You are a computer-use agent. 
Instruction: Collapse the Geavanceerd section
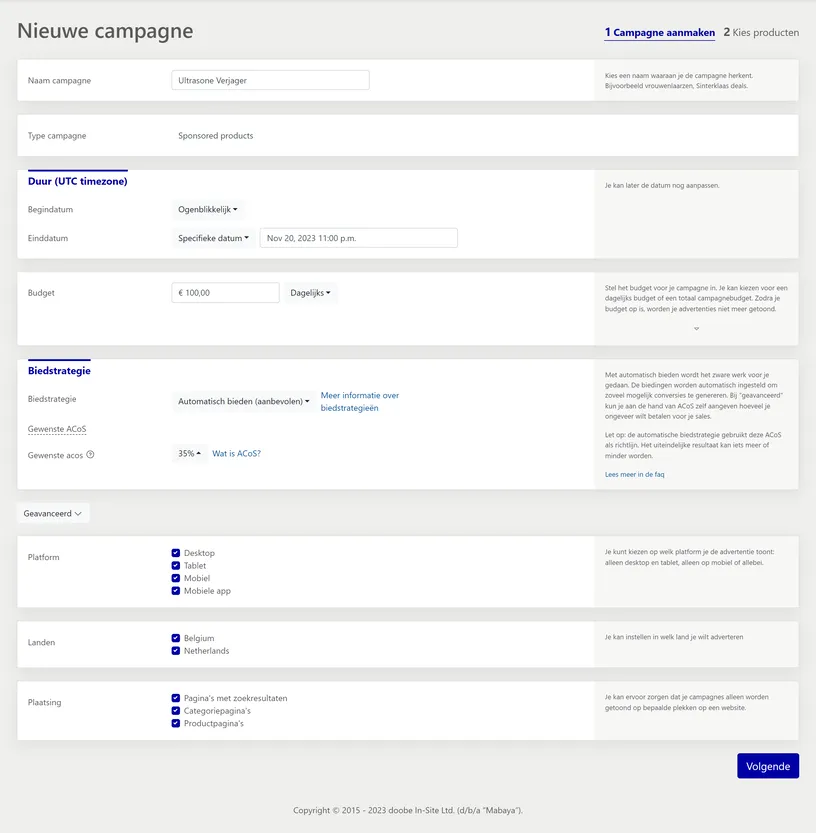point(53,513)
